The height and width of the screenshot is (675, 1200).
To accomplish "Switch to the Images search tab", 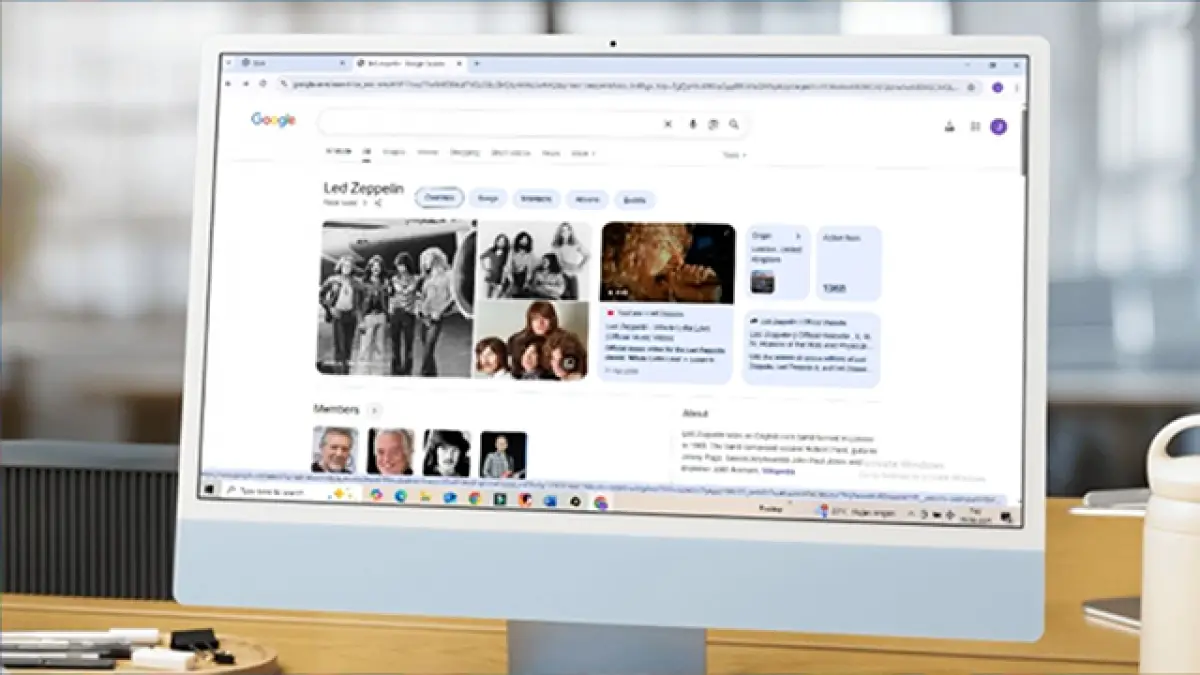I will click(x=393, y=153).
